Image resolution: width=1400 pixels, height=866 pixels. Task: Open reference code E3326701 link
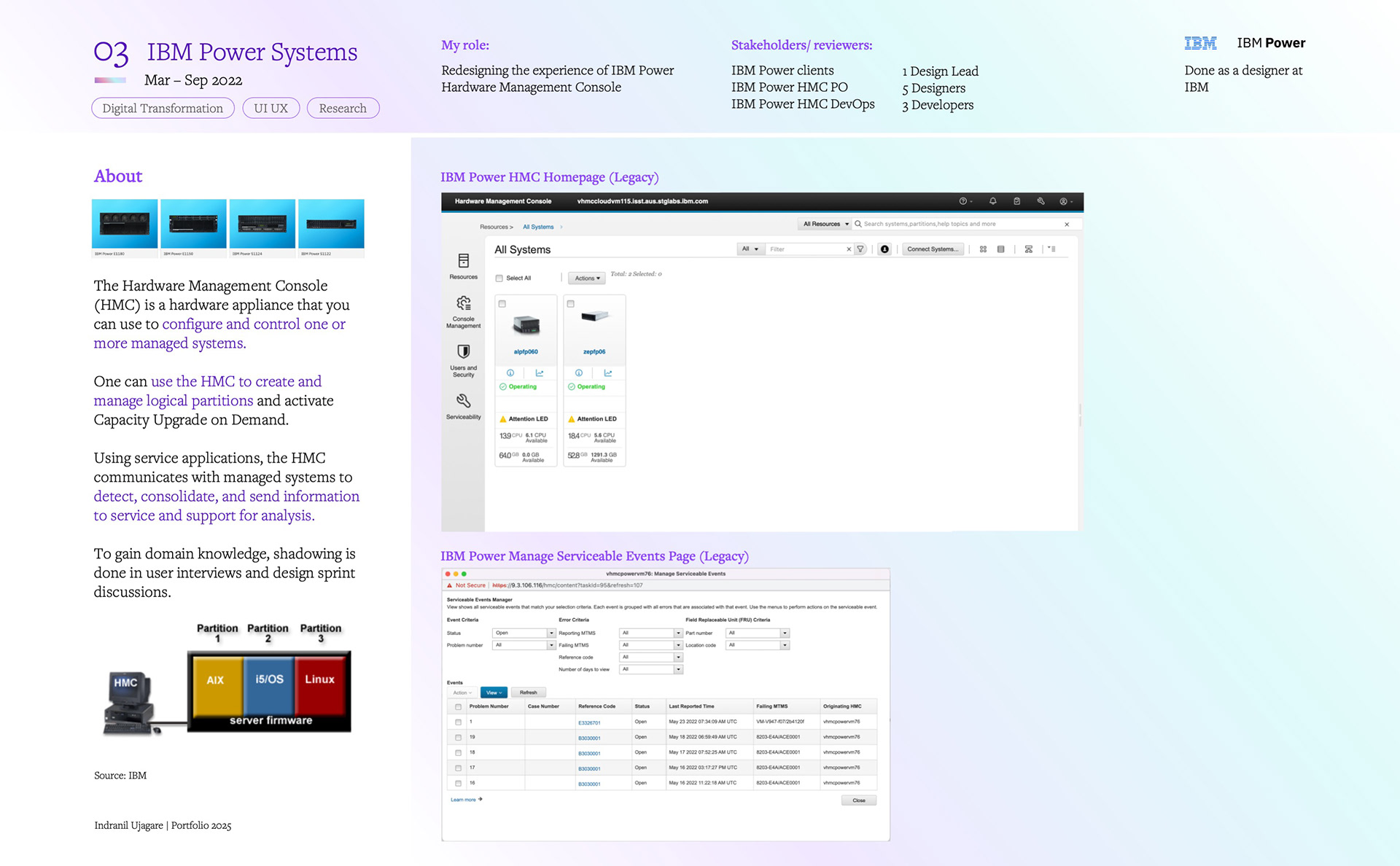pos(589,723)
